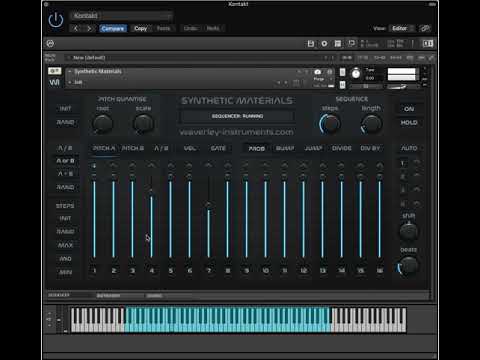Toggle the HOLD switch
Viewport: 480px width, 360px height.
coord(409,123)
